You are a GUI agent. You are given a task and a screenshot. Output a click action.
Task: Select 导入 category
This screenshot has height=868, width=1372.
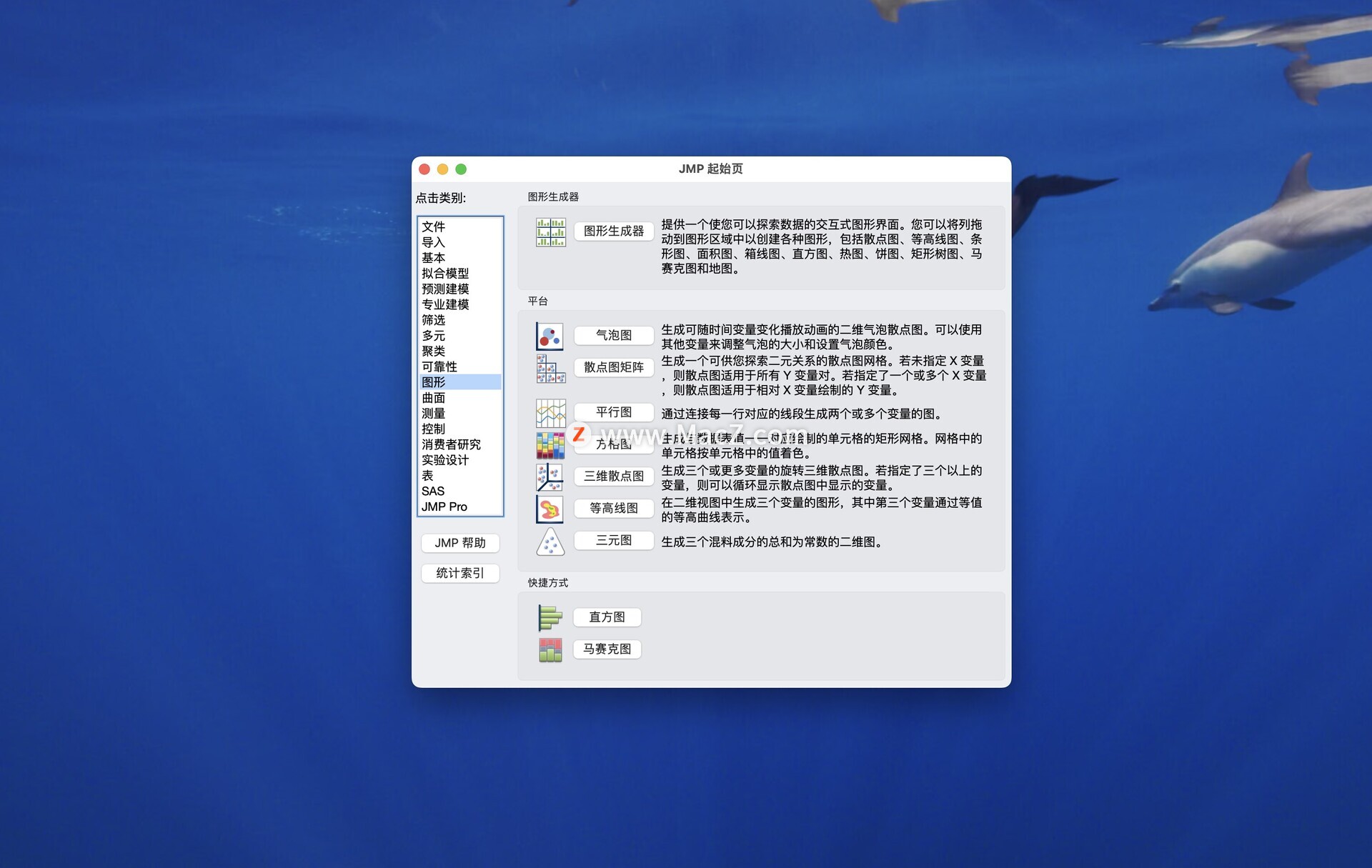(x=460, y=242)
